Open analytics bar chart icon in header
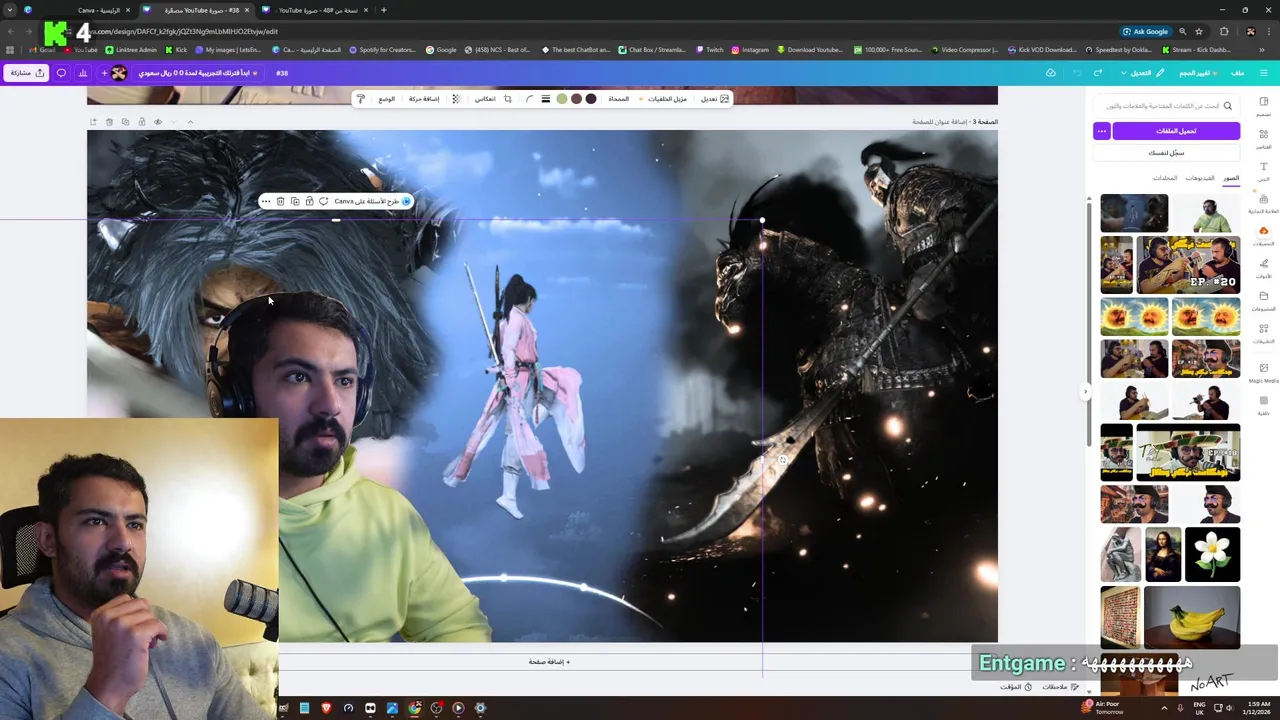The width and height of the screenshot is (1280, 720). click(83, 73)
